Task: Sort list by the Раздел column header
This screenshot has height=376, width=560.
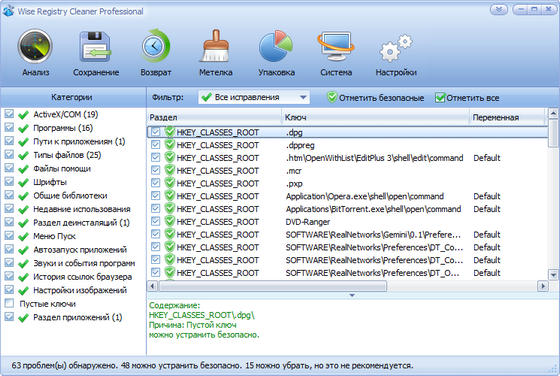Action: coord(214,117)
